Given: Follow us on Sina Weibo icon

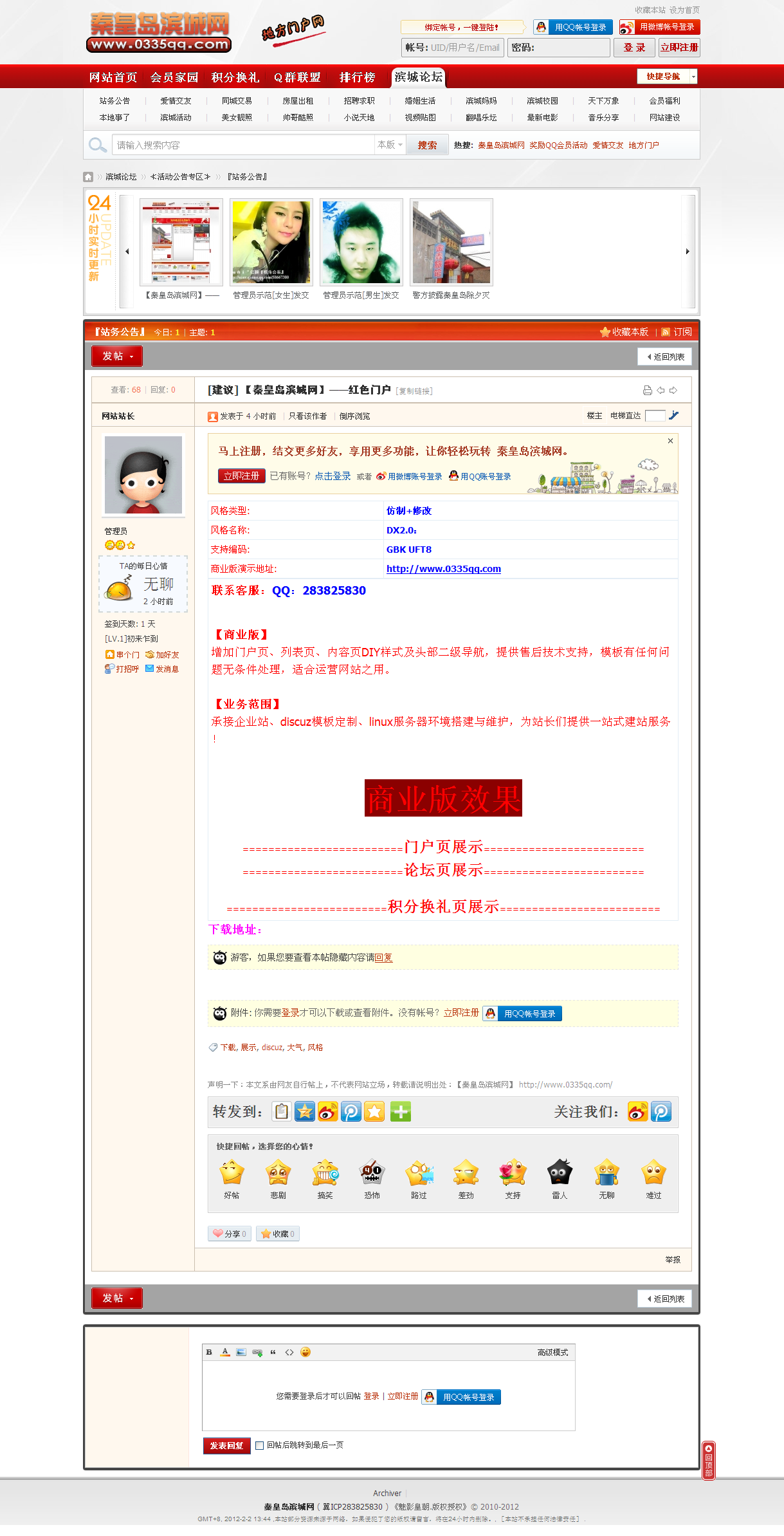Looking at the screenshot, I should (x=638, y=1111).
